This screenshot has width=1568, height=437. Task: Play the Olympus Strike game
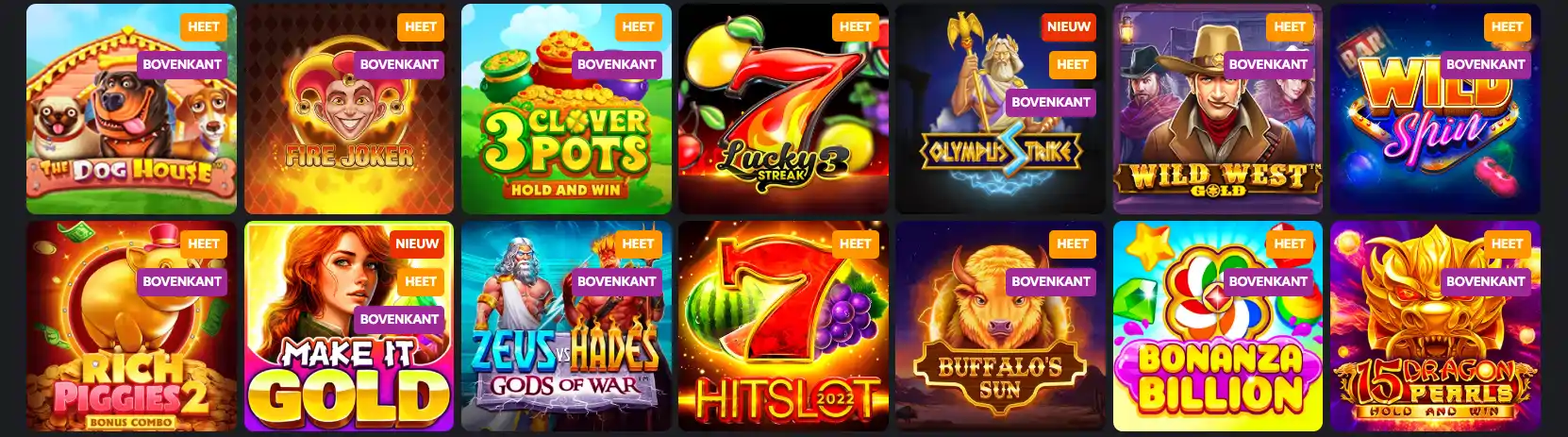pos(1000,109)
